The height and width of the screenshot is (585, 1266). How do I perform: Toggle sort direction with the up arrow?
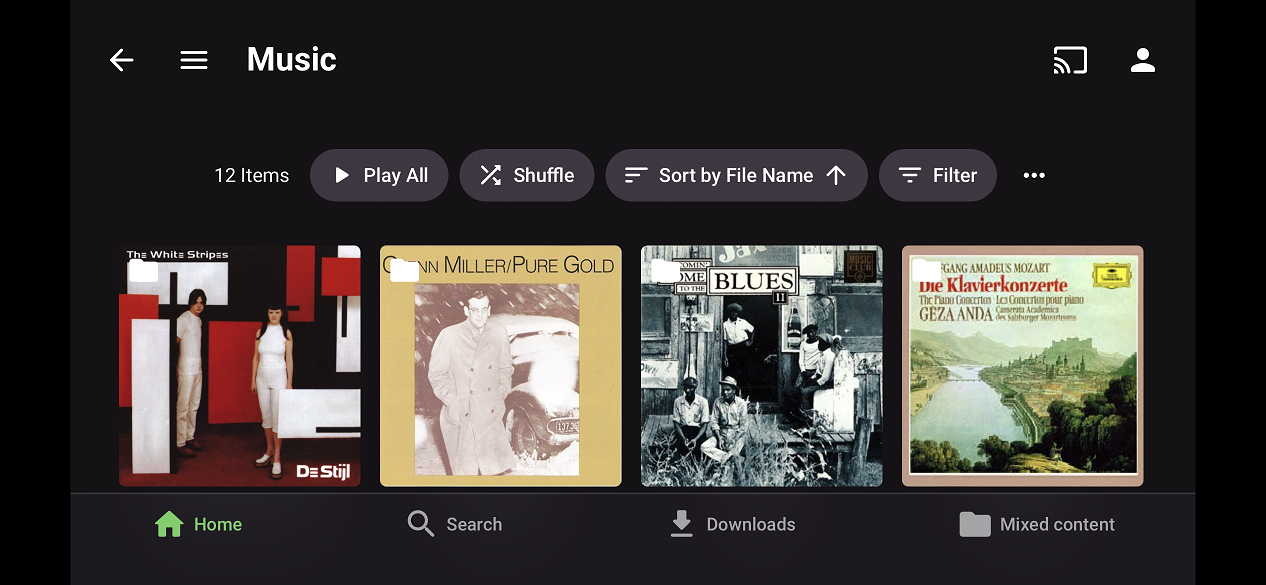click(836, 175)
